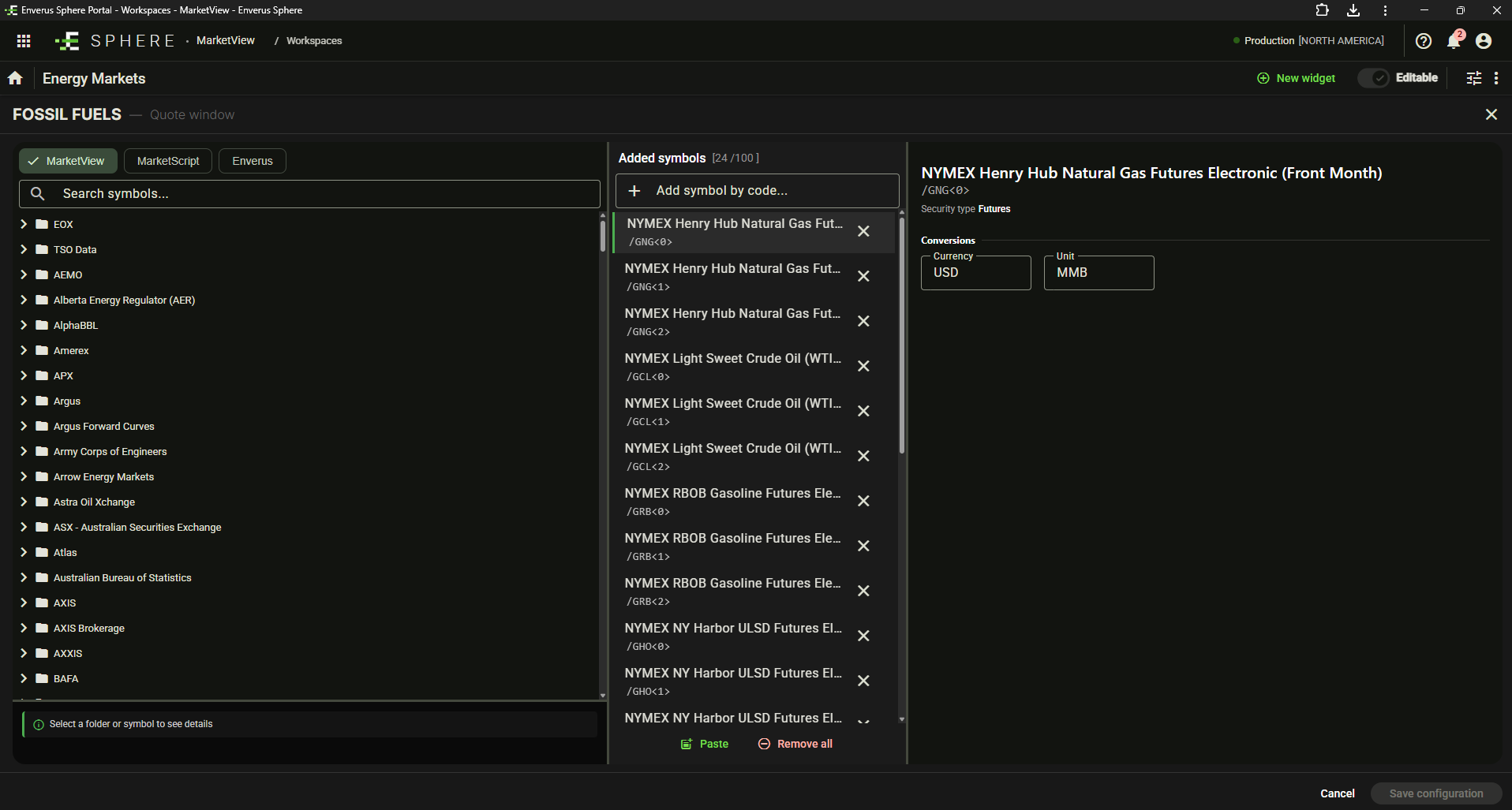Viewport: 1512px width, 810px height.
Task: Remove the /GHO<1> symbol
Action: coord(863,681)
